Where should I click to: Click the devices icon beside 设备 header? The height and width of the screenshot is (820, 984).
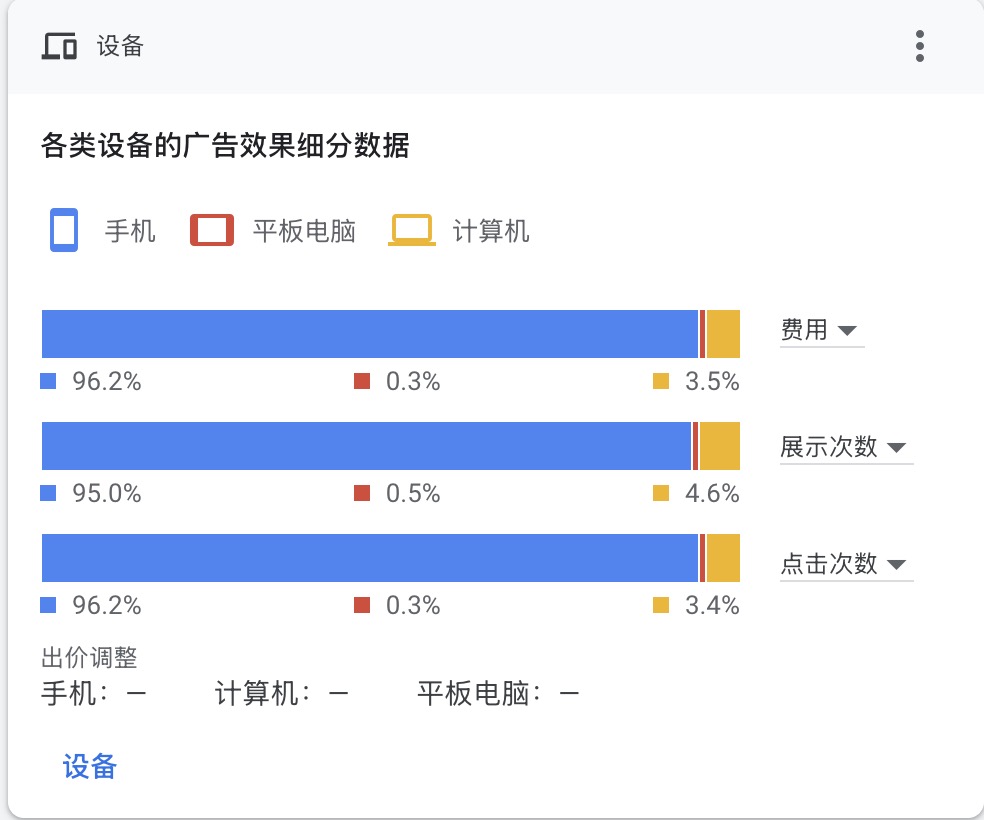[59, 46]
